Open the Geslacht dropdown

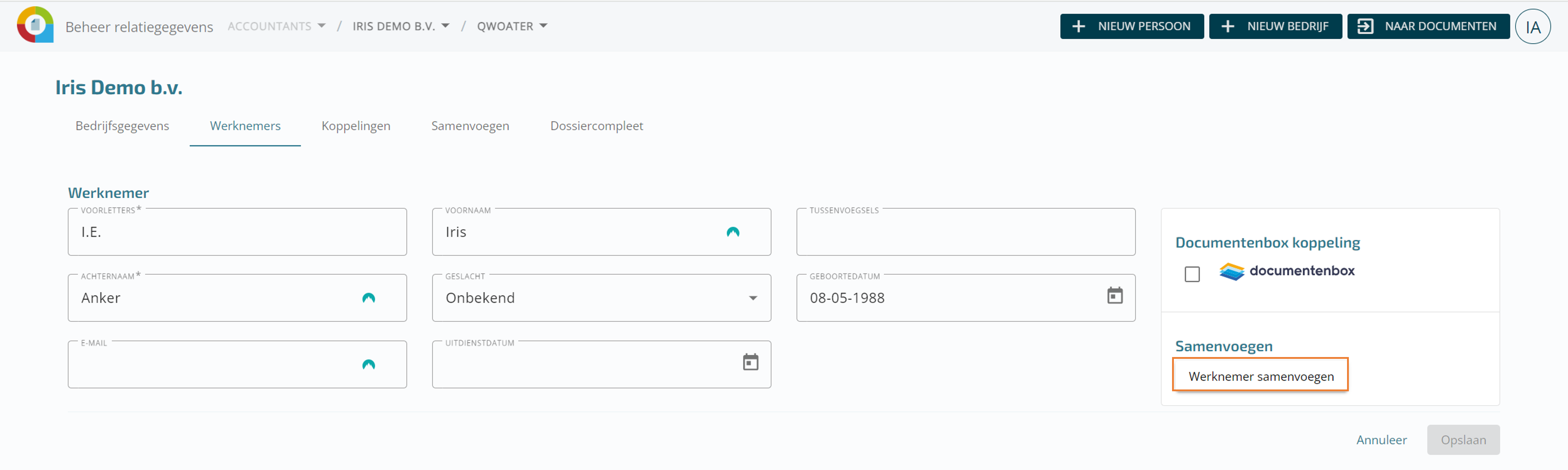pos(601,298)
